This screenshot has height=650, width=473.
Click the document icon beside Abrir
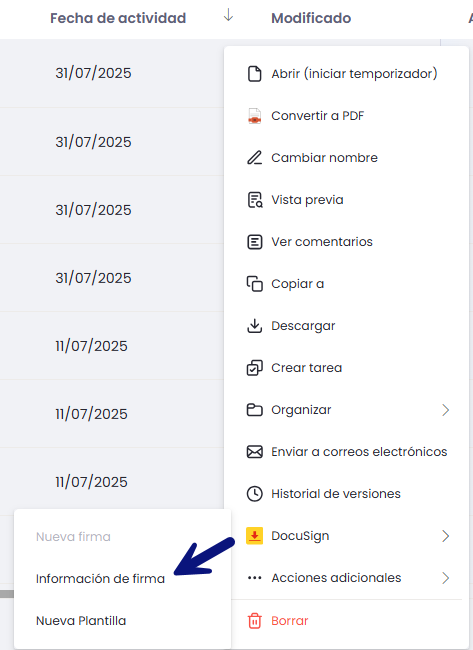255,74
